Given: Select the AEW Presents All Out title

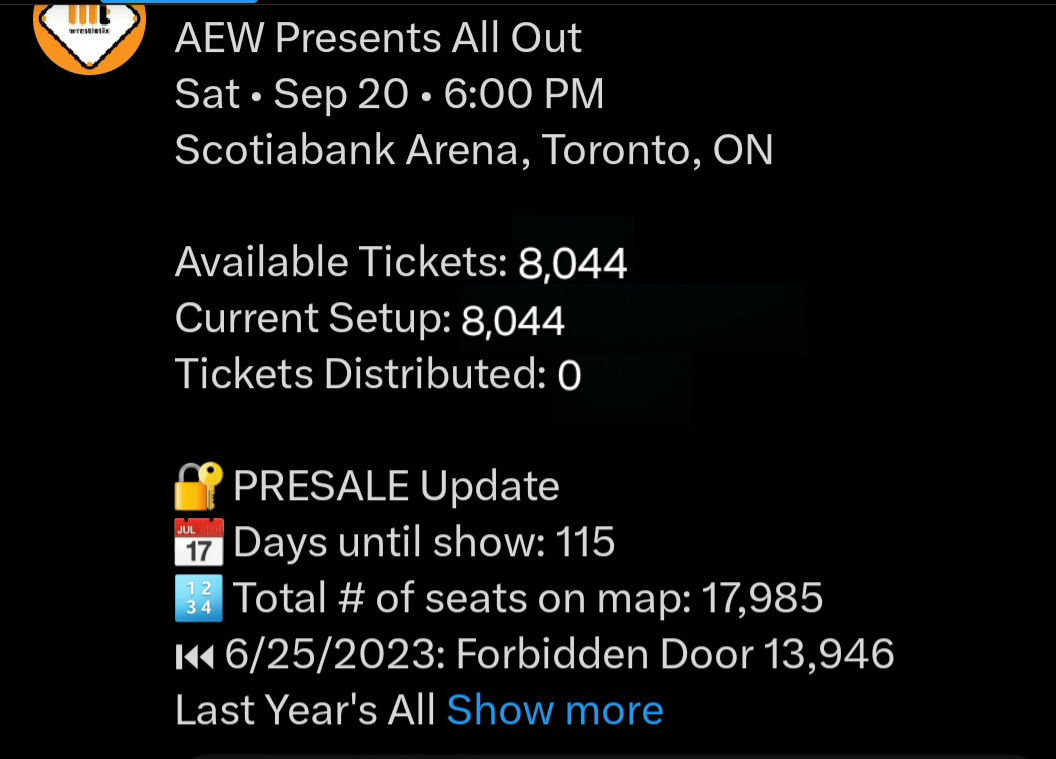Looking at the screenshot, I should click(378, 38).
